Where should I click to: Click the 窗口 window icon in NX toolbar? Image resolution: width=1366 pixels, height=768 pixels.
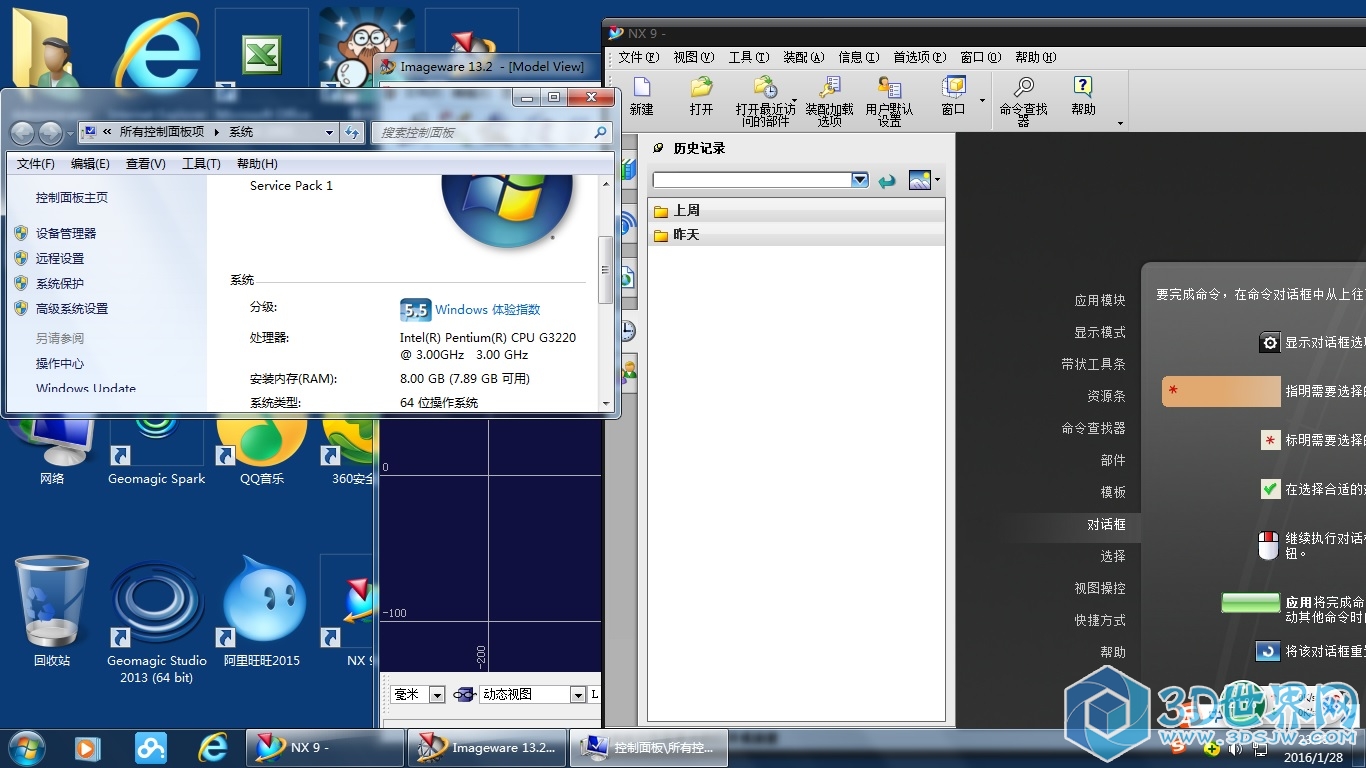click(x=954, y=87)
